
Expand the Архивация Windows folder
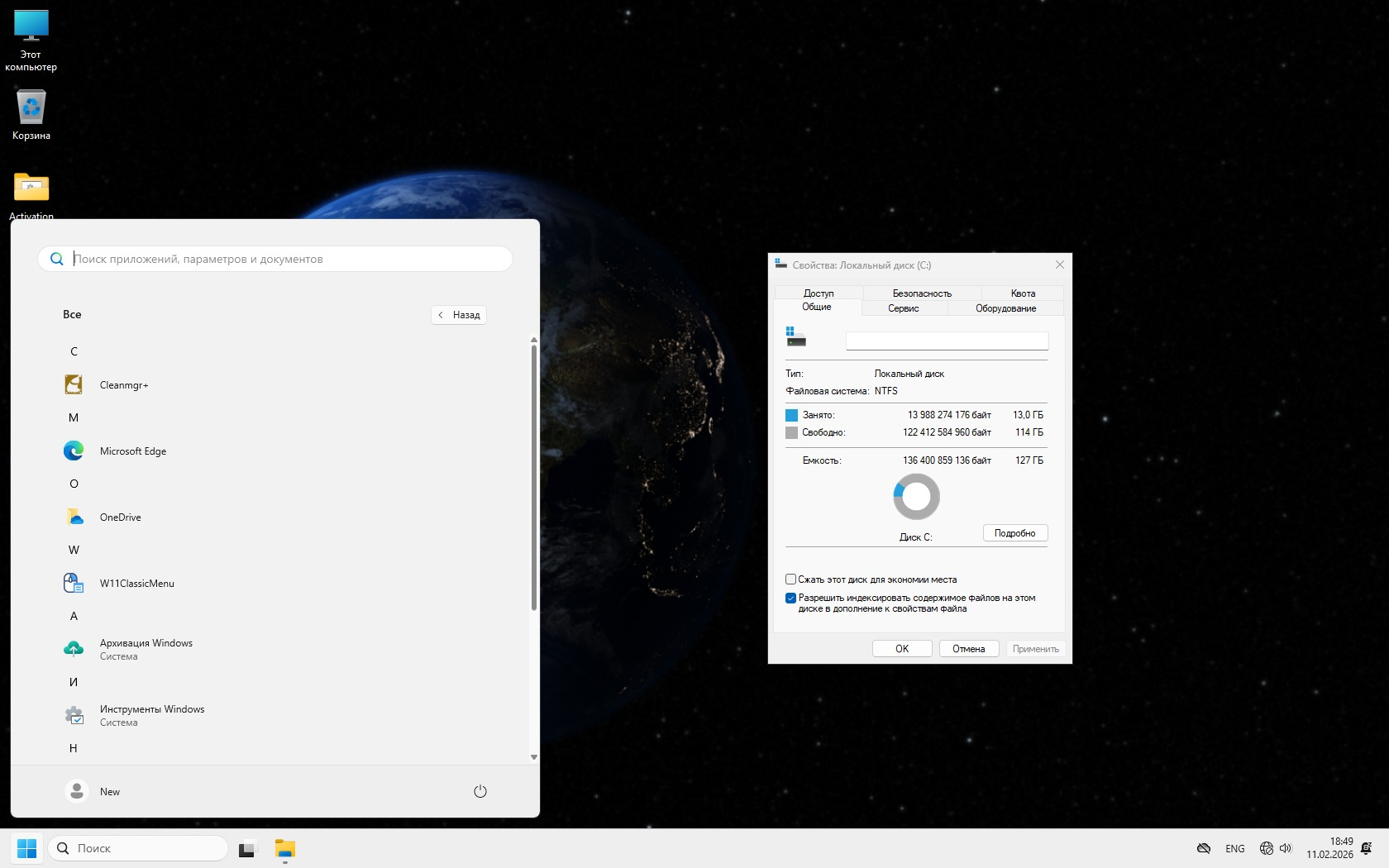pyautogui.click(x=146, y=649)
